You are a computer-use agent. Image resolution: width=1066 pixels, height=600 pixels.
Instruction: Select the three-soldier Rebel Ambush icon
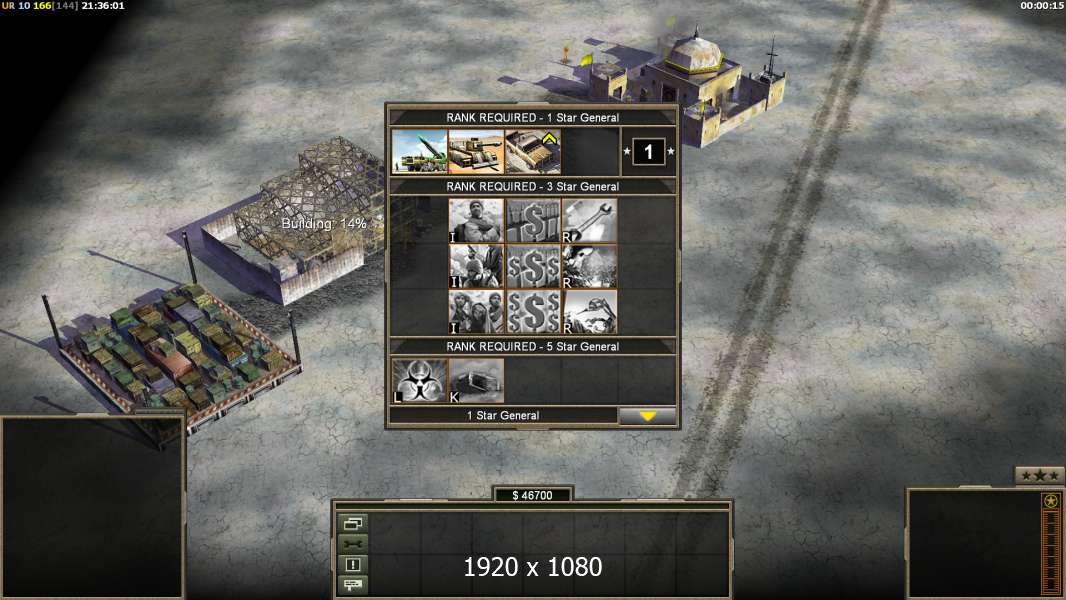pyautogui.click(x=476, y=312)
